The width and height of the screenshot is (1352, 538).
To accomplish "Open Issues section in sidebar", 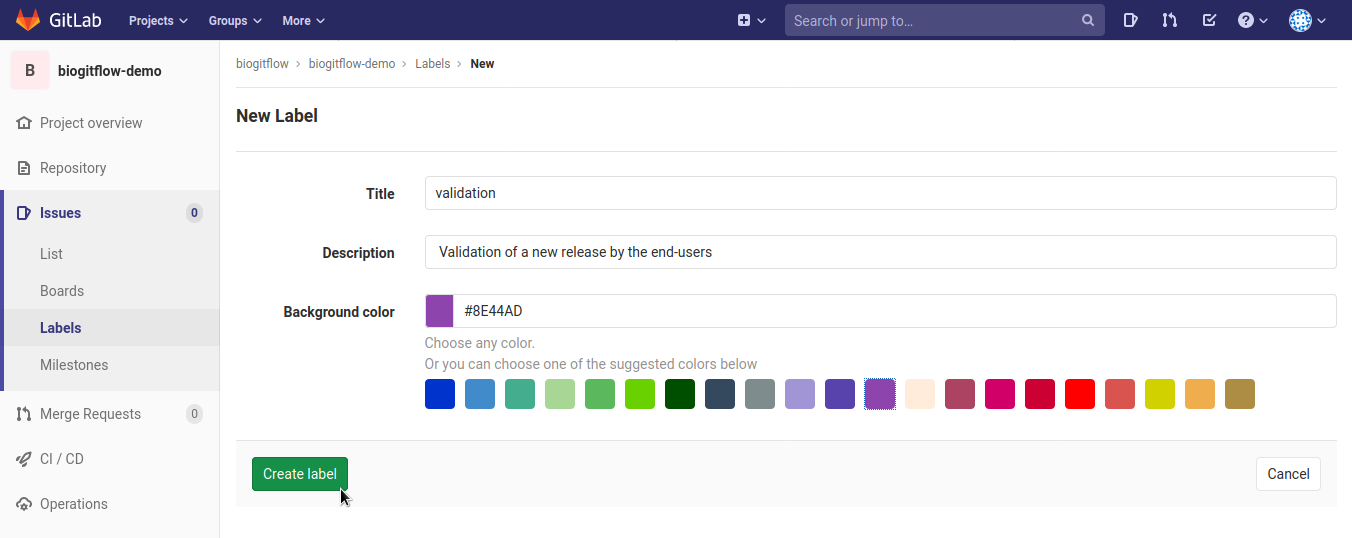I will click(110, 213).
